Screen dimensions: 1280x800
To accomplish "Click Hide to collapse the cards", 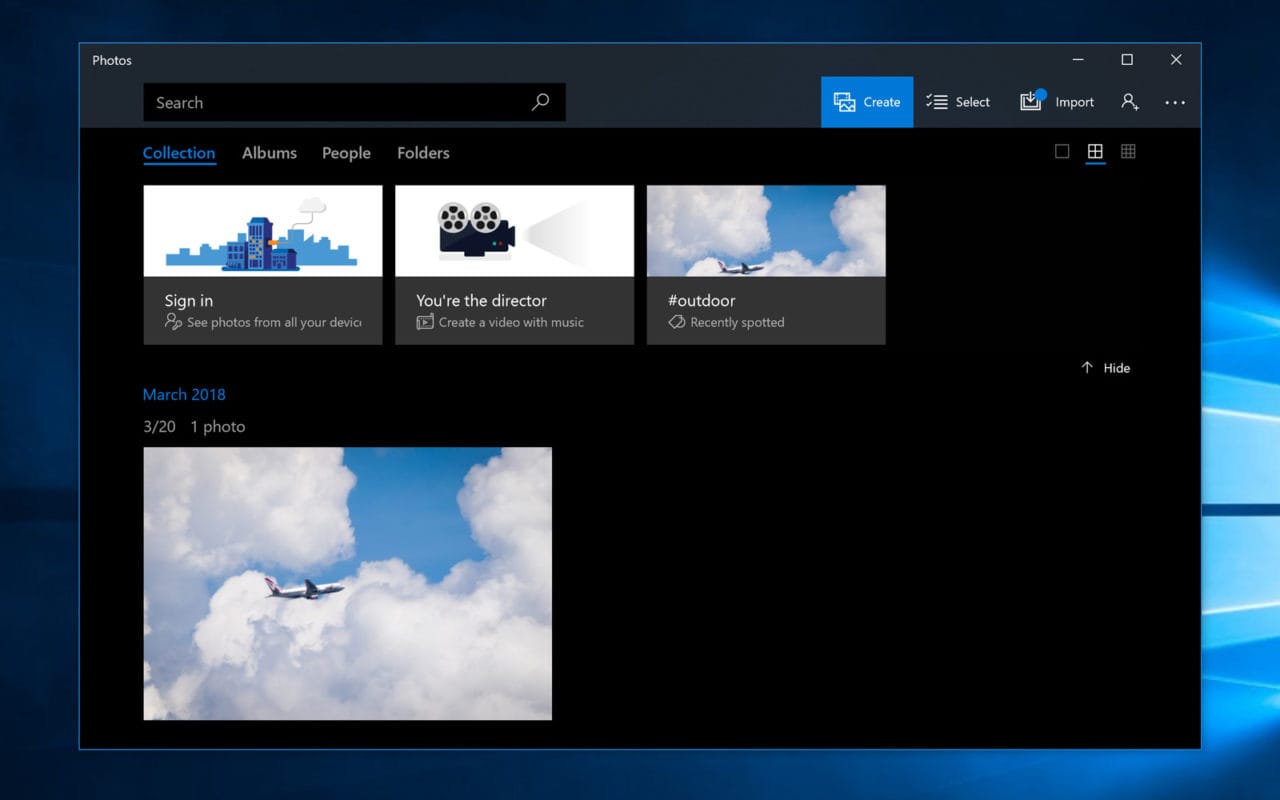I will tap(1105, 368).
